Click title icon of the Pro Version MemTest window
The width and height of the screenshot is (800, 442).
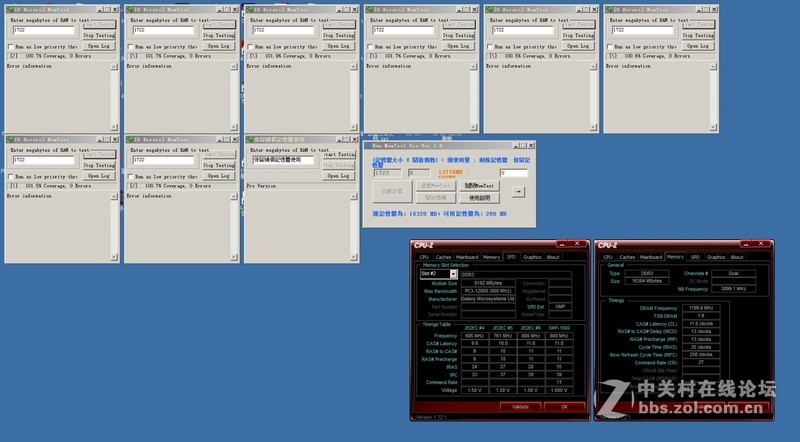point(249,139)
